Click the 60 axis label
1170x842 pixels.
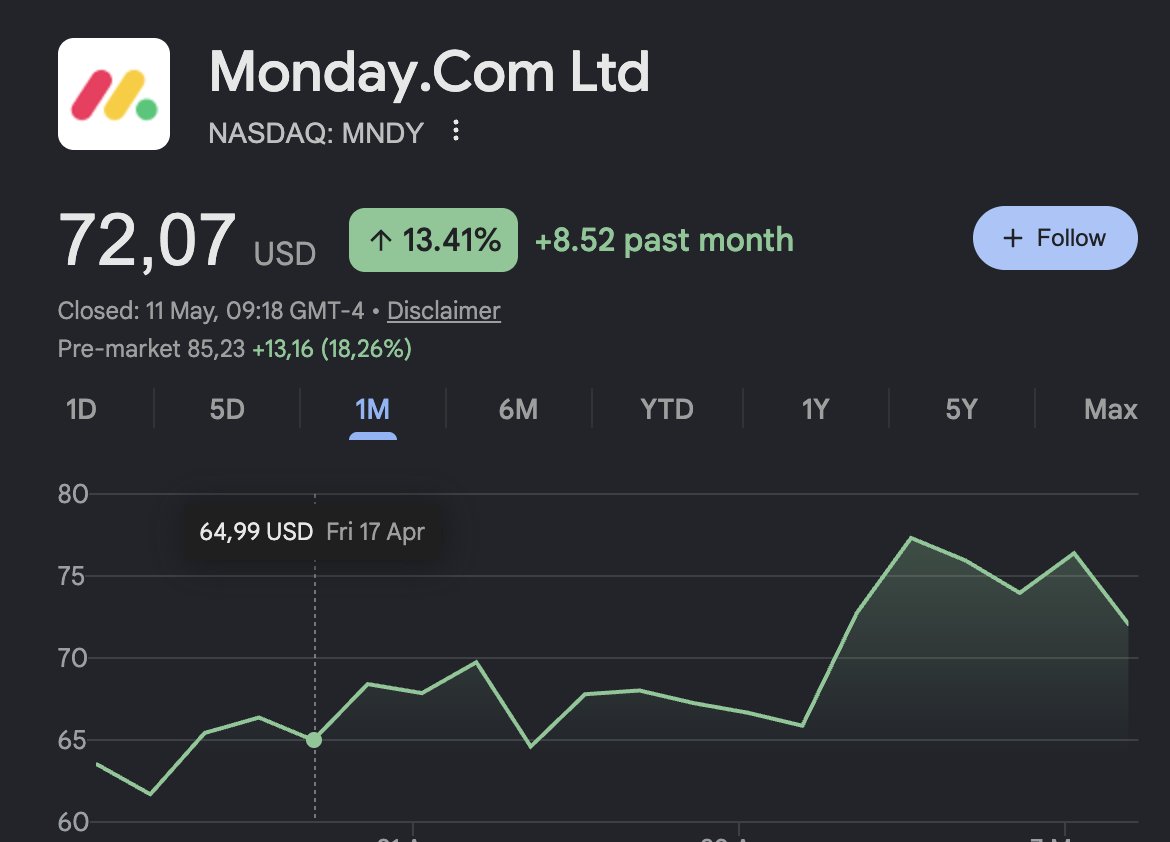[73, 823]
